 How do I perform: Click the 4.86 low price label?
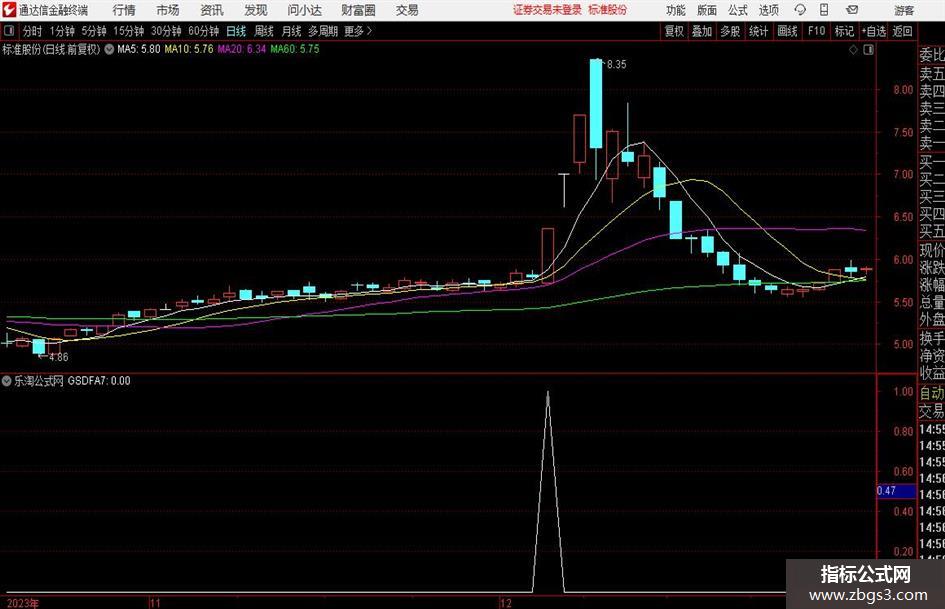(x=58, y=357)
